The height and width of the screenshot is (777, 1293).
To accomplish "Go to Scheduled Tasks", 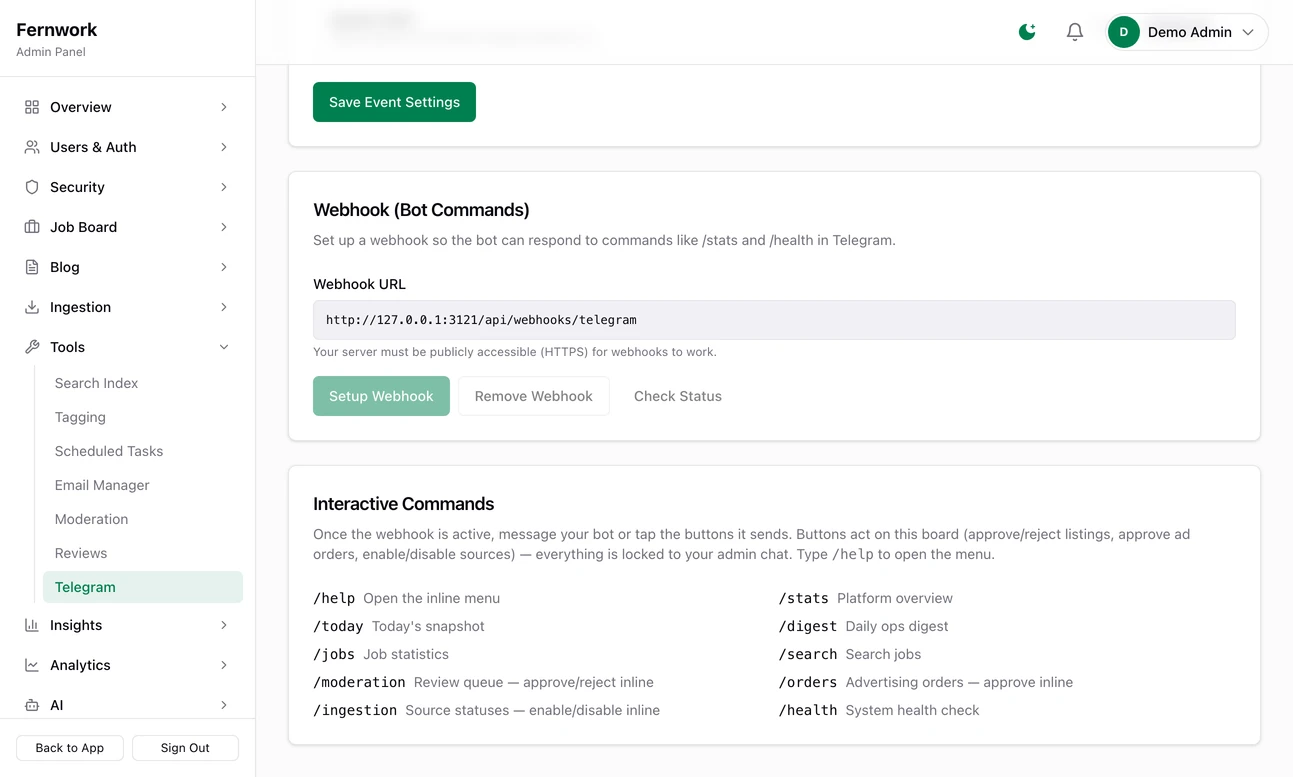I will coord(142,451).
